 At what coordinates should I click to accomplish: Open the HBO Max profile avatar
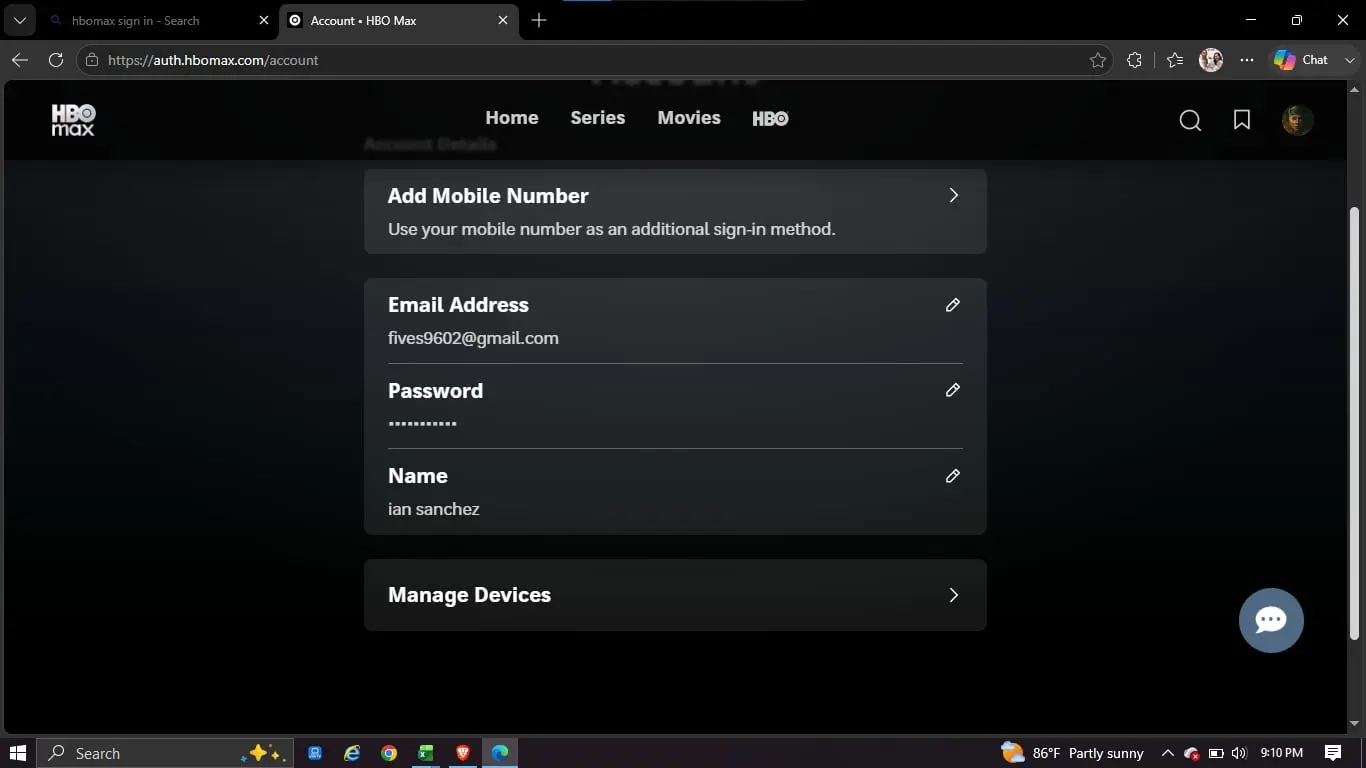1297,120
